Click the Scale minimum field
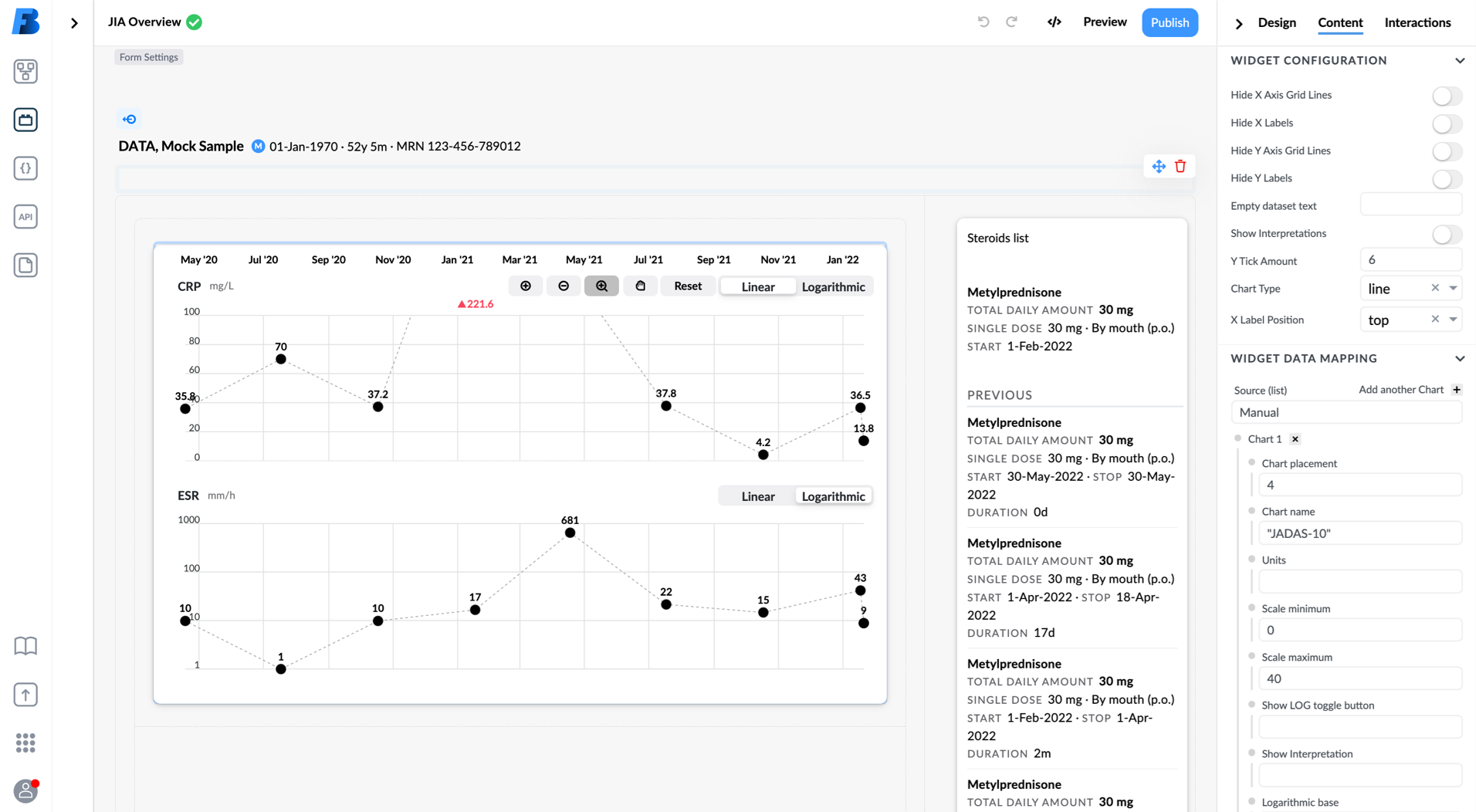 point(1360,630)
